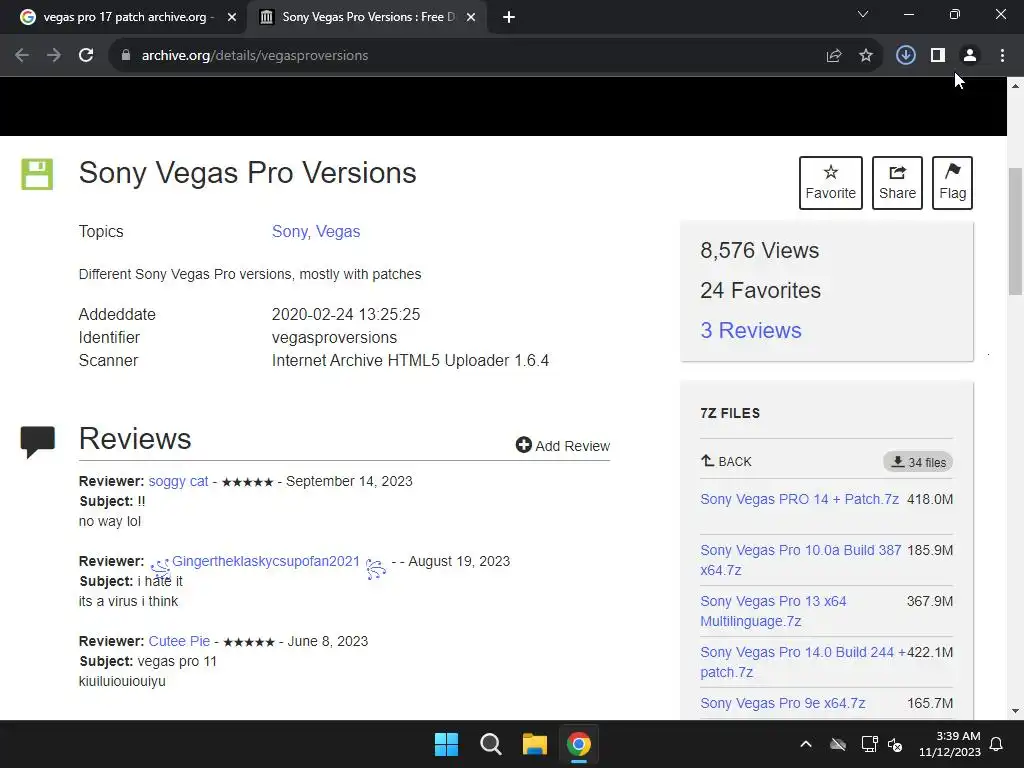Click the 24 Favorites text
The height and width of the screenshot is (768, 1024).
pos(760,291)
